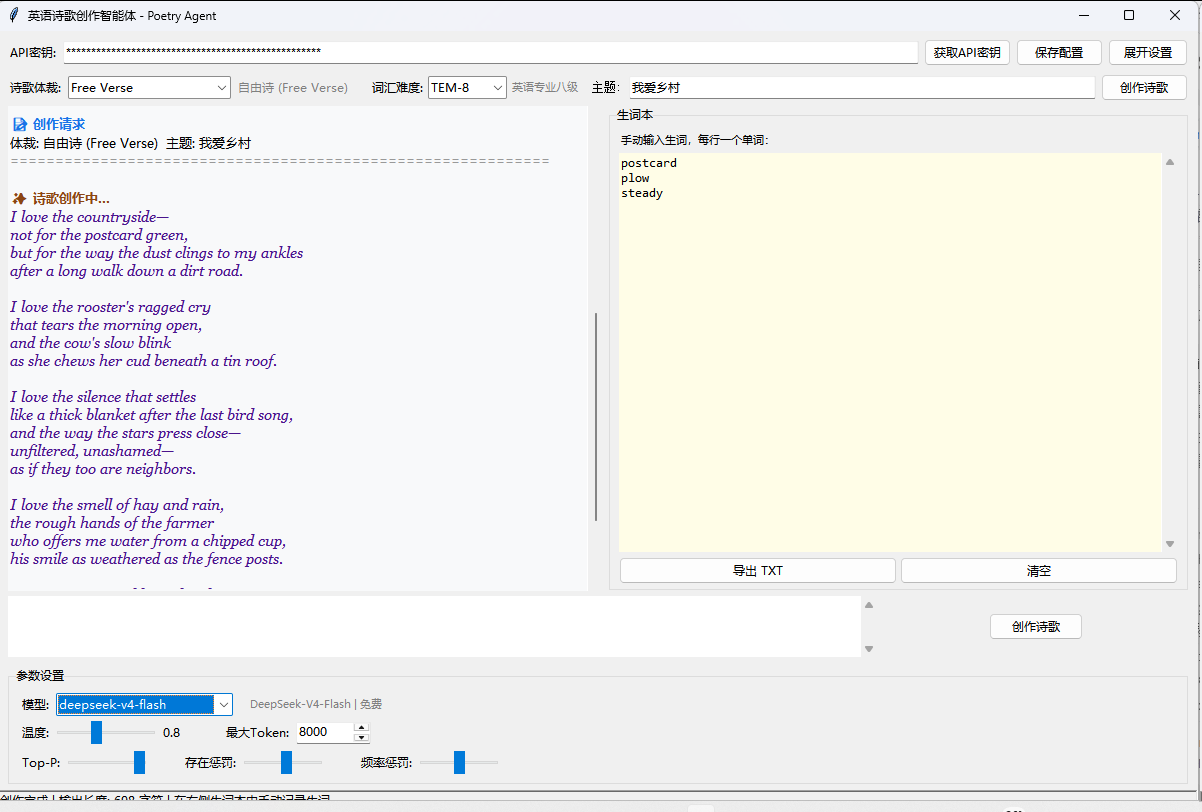Decrease 最大Token with the down arrow
Image resolution: width=1202 pixels, height=812 pixels.
coord(362,738)
